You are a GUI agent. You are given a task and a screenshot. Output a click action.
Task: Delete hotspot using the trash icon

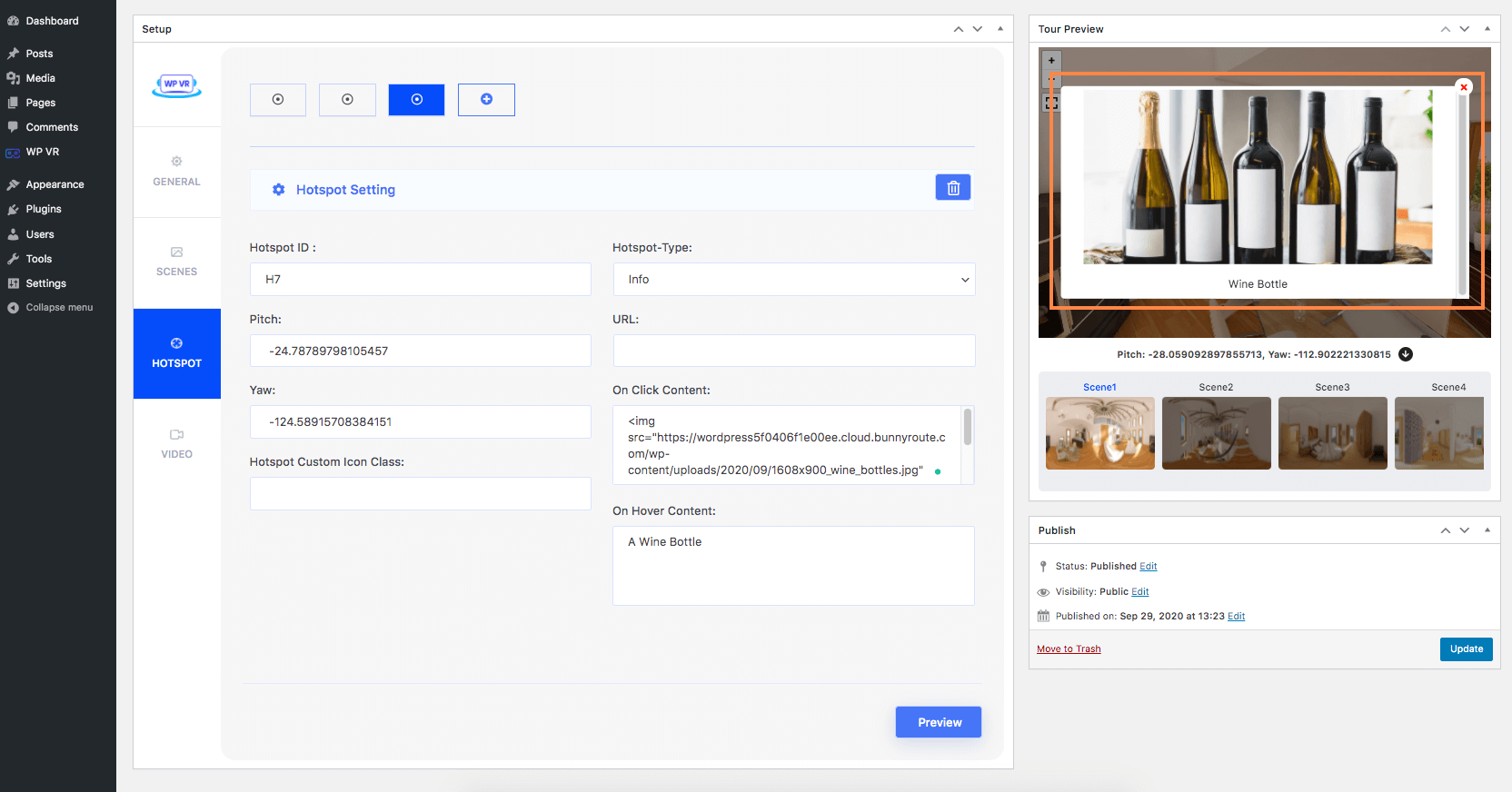(x=952, y=188)
